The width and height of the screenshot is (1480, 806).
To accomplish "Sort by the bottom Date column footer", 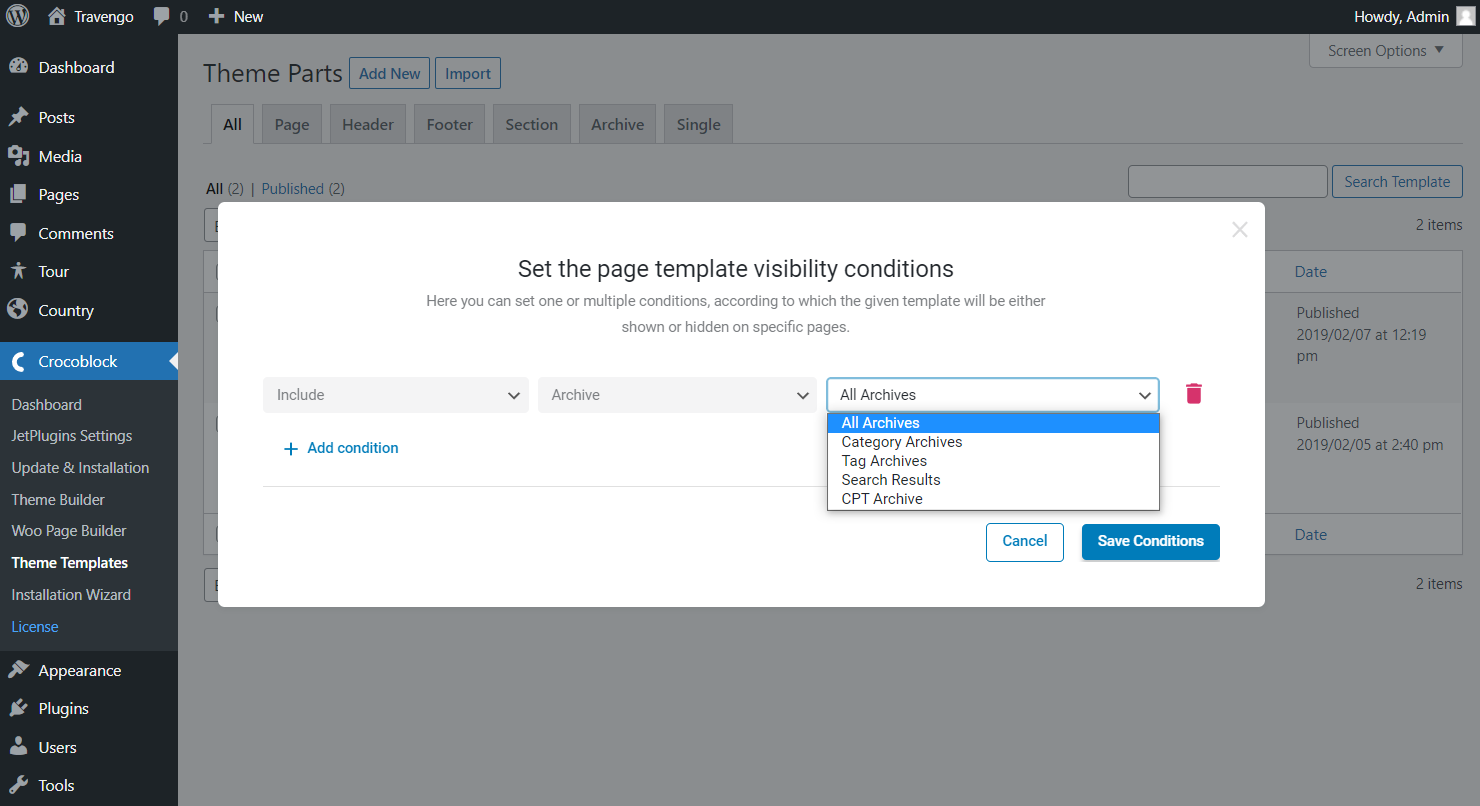I will (1311, 534).
